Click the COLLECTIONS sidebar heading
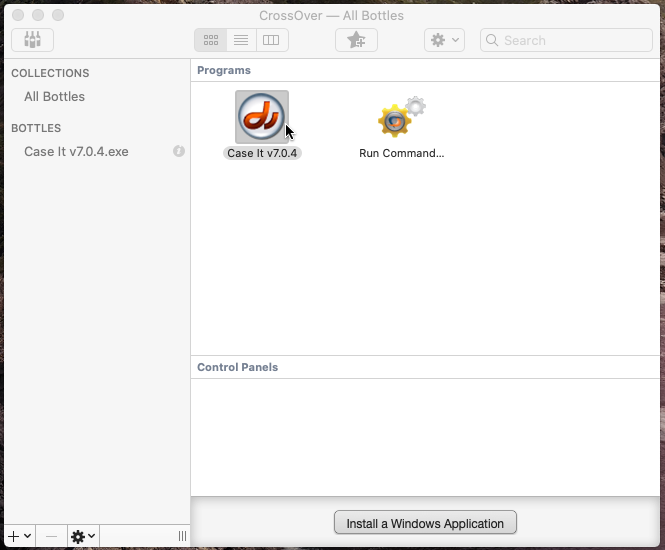665x550 pixels. click(x=50, y=73)
